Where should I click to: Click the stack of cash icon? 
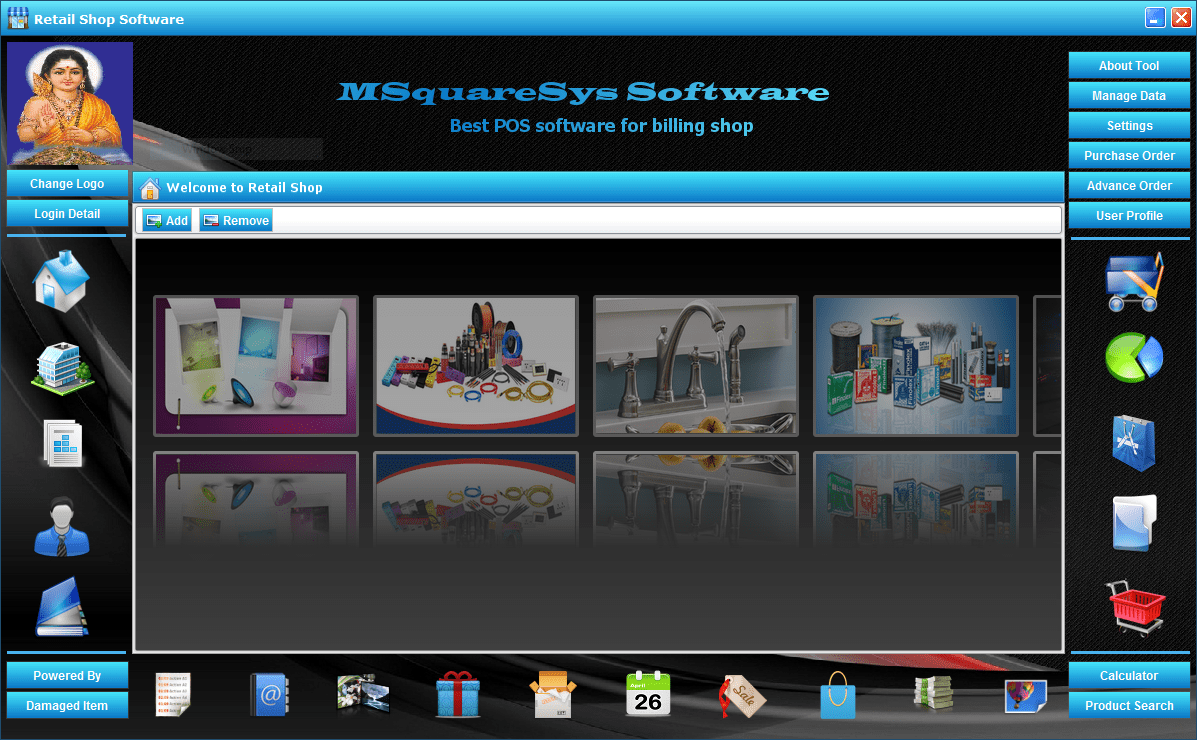[x=932, y=693]
